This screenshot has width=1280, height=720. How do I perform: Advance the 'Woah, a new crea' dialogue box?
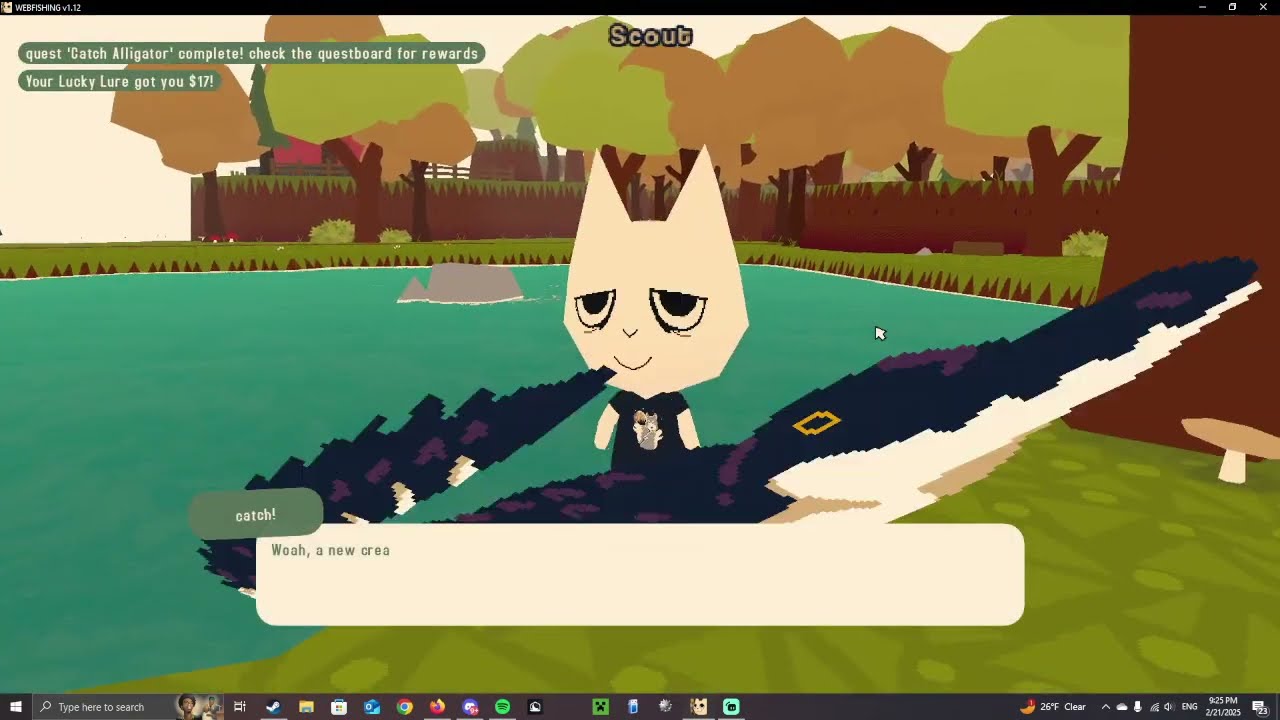(640, 574)
